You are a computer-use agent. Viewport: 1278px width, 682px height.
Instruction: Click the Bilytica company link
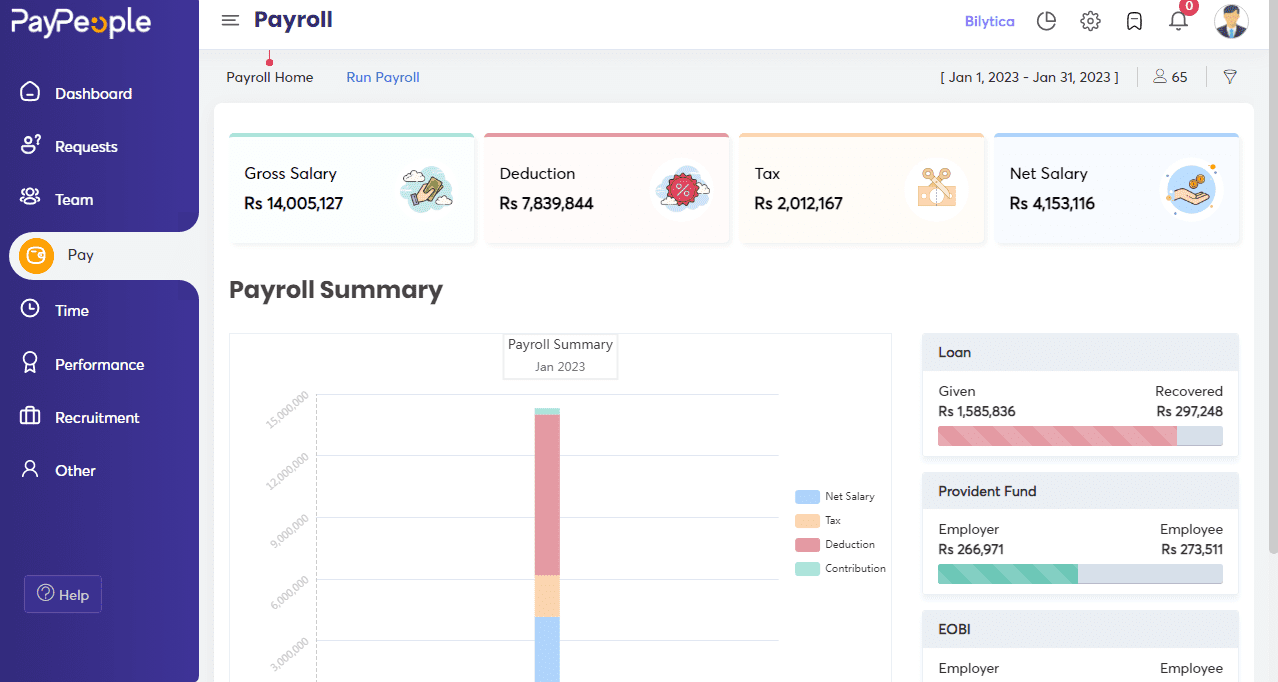click(x=989, y=21)
